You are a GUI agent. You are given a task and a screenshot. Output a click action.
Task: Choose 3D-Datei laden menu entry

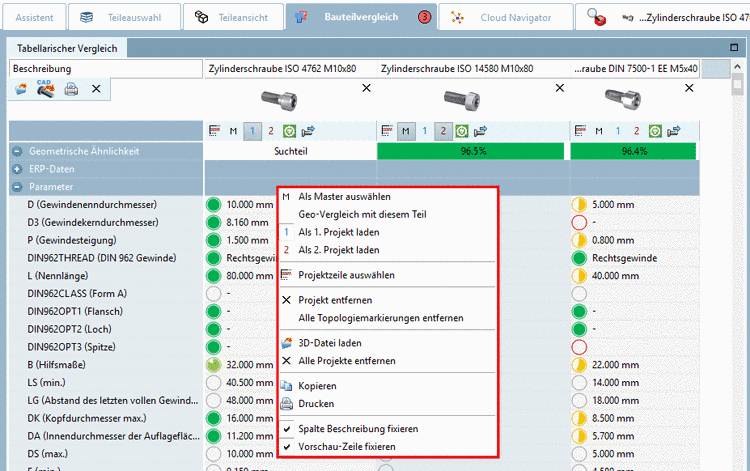[x=387, y=343]
